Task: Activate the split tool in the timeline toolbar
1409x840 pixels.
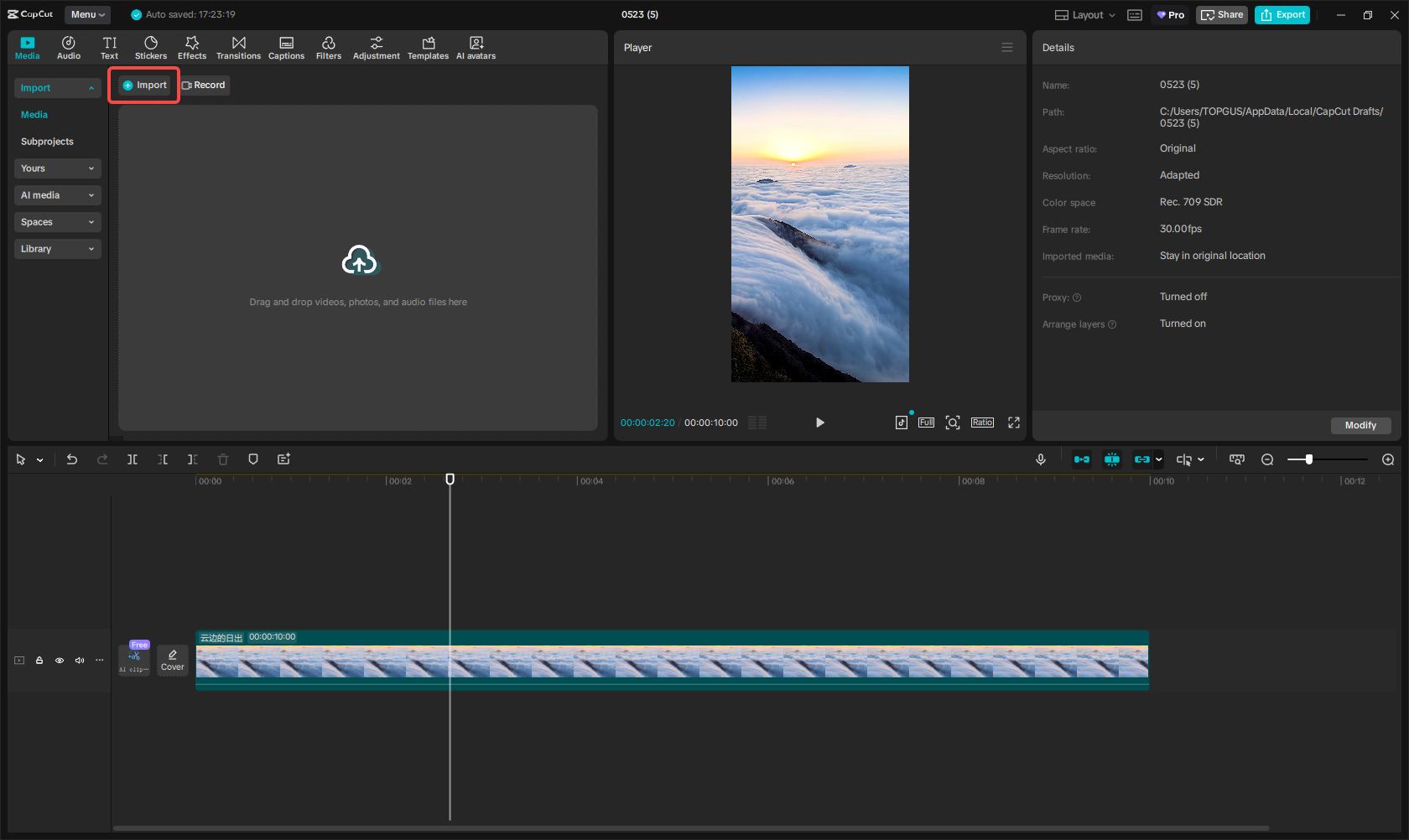Action: (133, 459)
